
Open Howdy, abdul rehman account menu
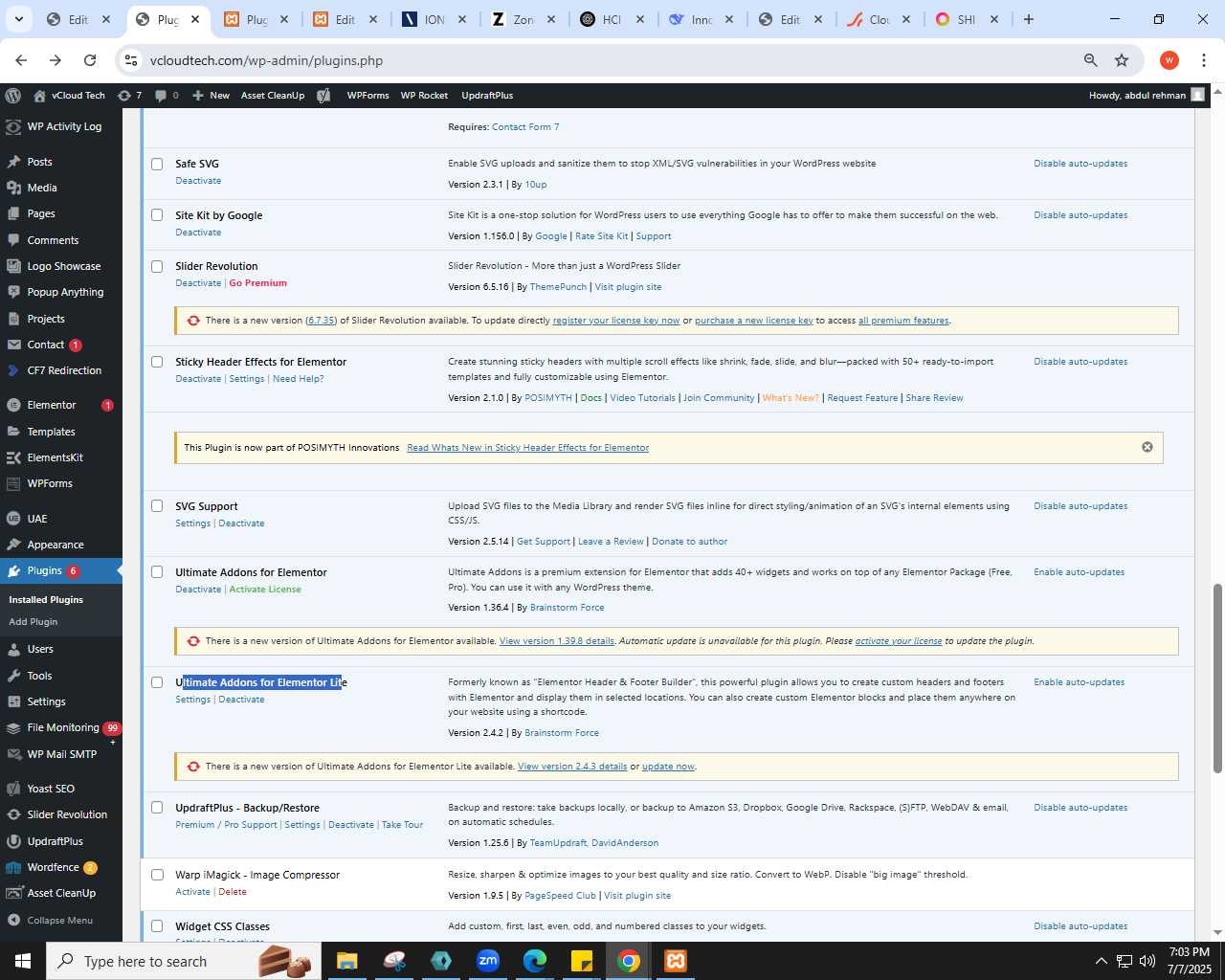pos(1147,96)
